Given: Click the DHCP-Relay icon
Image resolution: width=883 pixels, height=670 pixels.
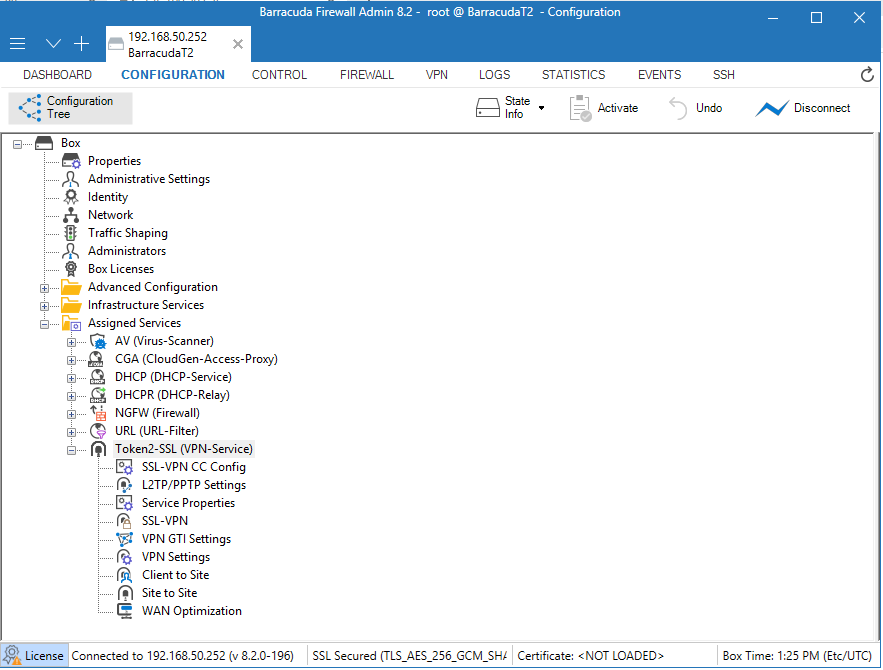Looking at the screenshot, I should click(98, 395).
